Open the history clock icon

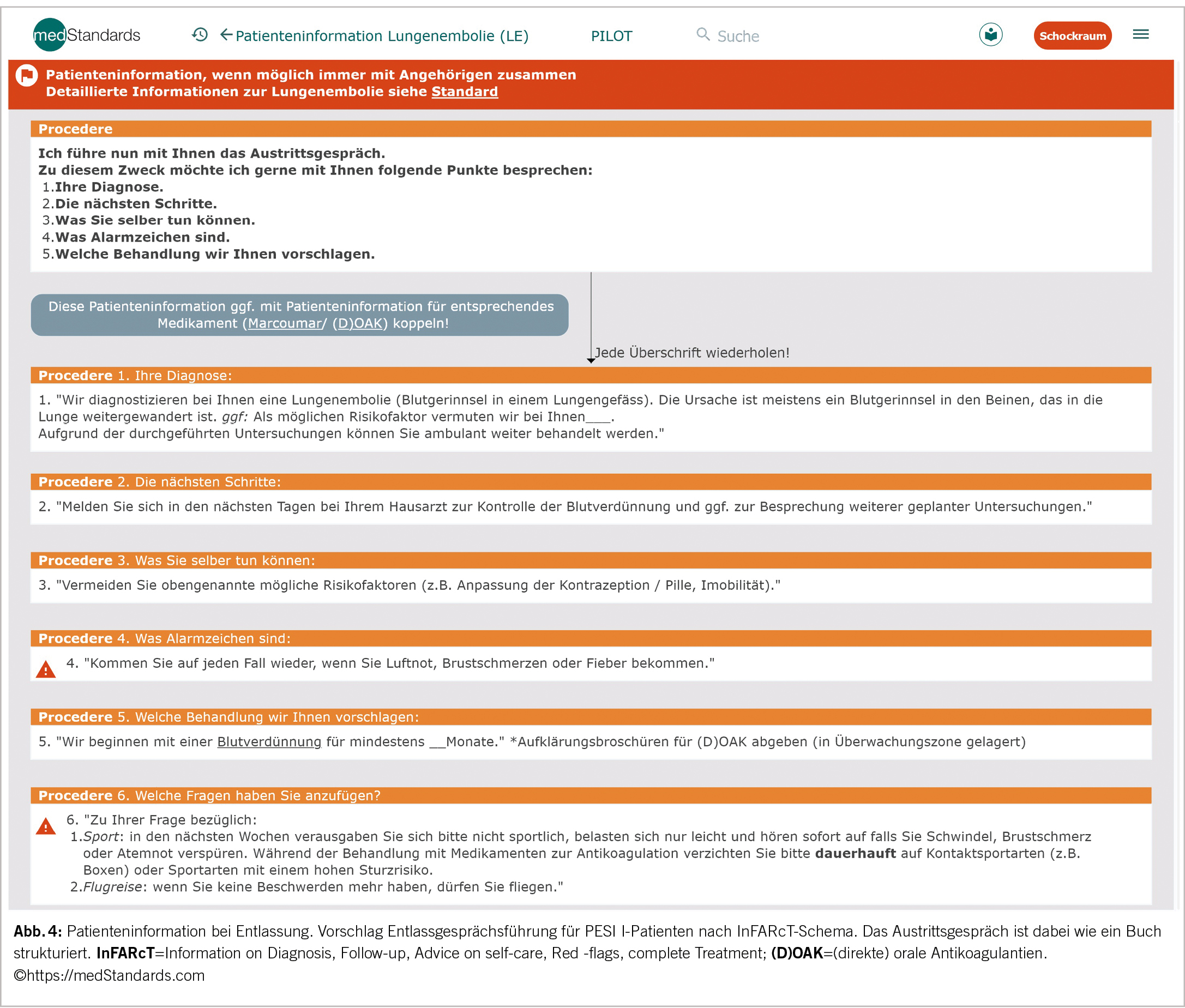tap(200, 35)
